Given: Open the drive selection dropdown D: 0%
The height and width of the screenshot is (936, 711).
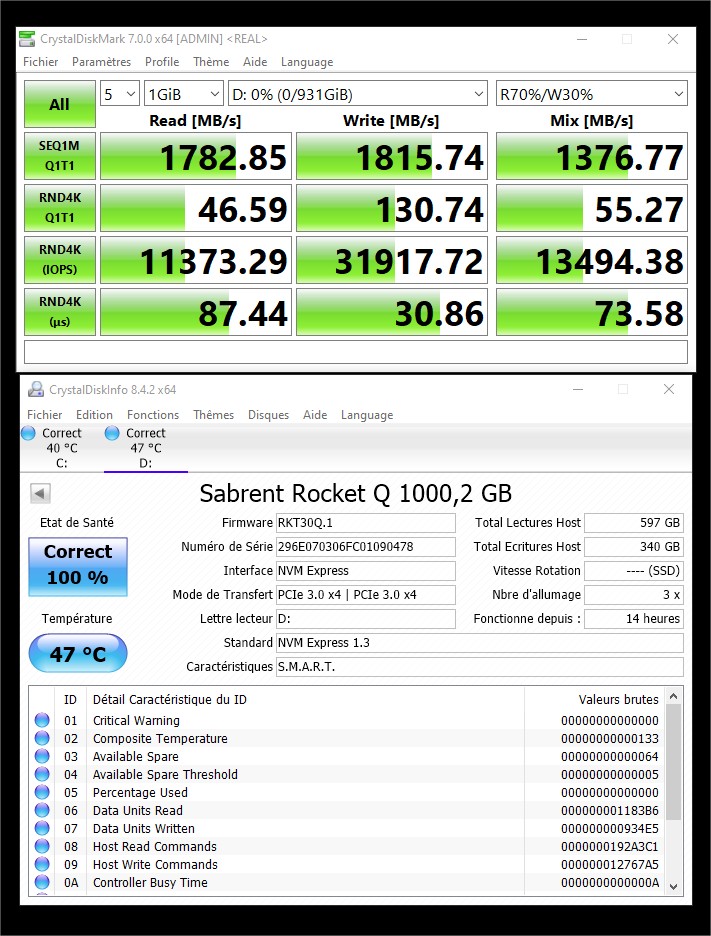Looking at the screenshot, I should point(358,94).
